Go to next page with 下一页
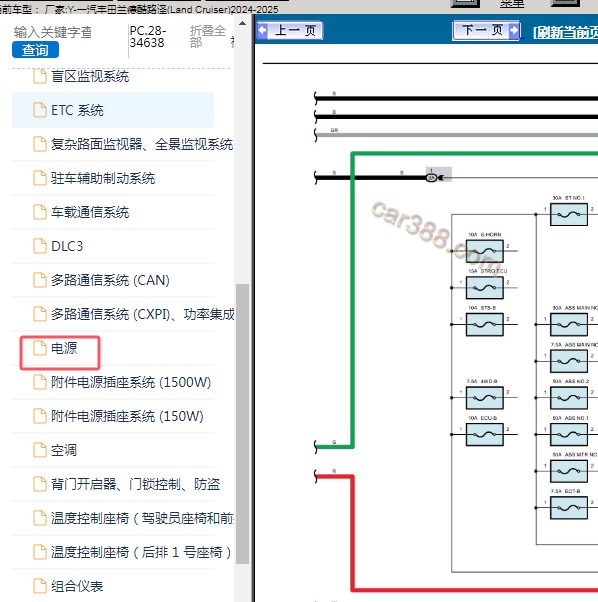This screenshot has height=602, width=598. pyautogui.click(x=486, y=30)
